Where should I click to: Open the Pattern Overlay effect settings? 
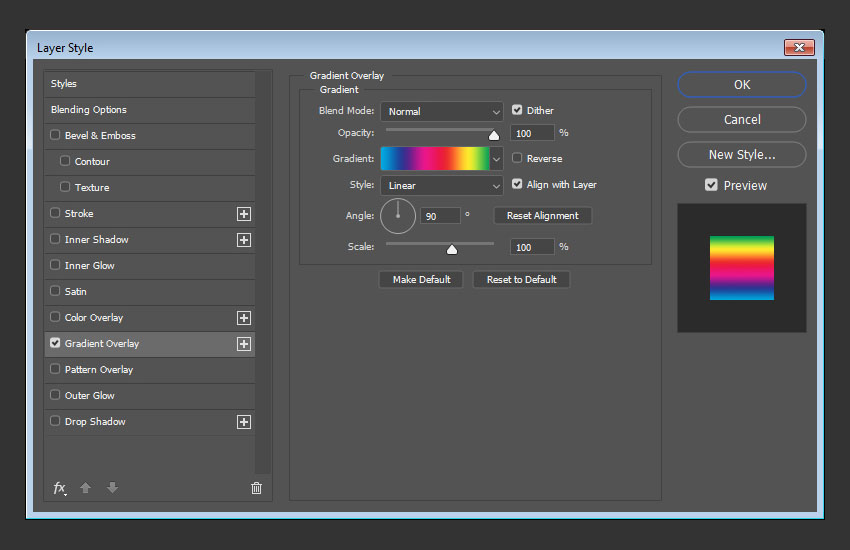pos(150,370)
